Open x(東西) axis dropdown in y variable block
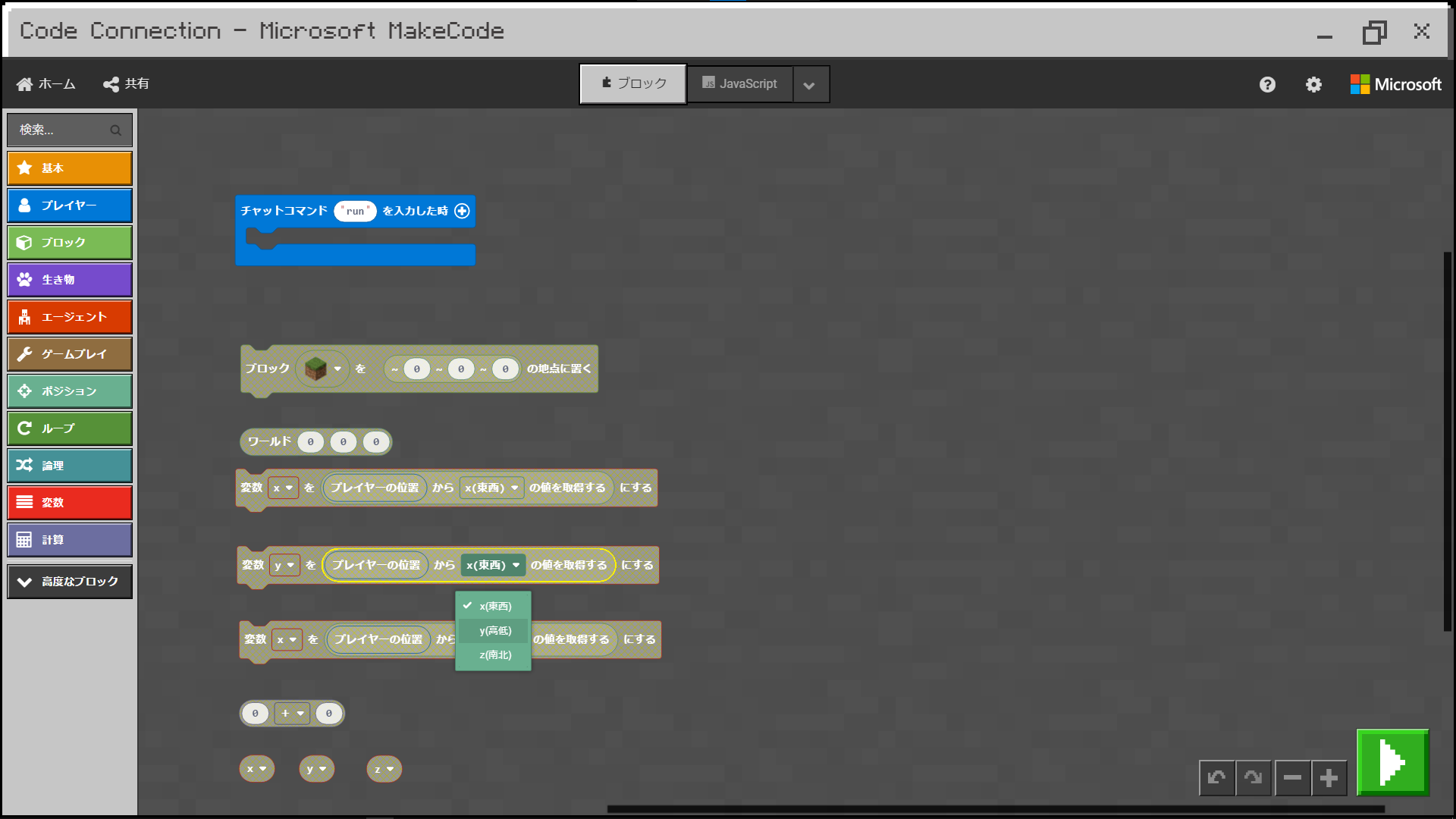1456x819 pixels. (x=493, y=565)
